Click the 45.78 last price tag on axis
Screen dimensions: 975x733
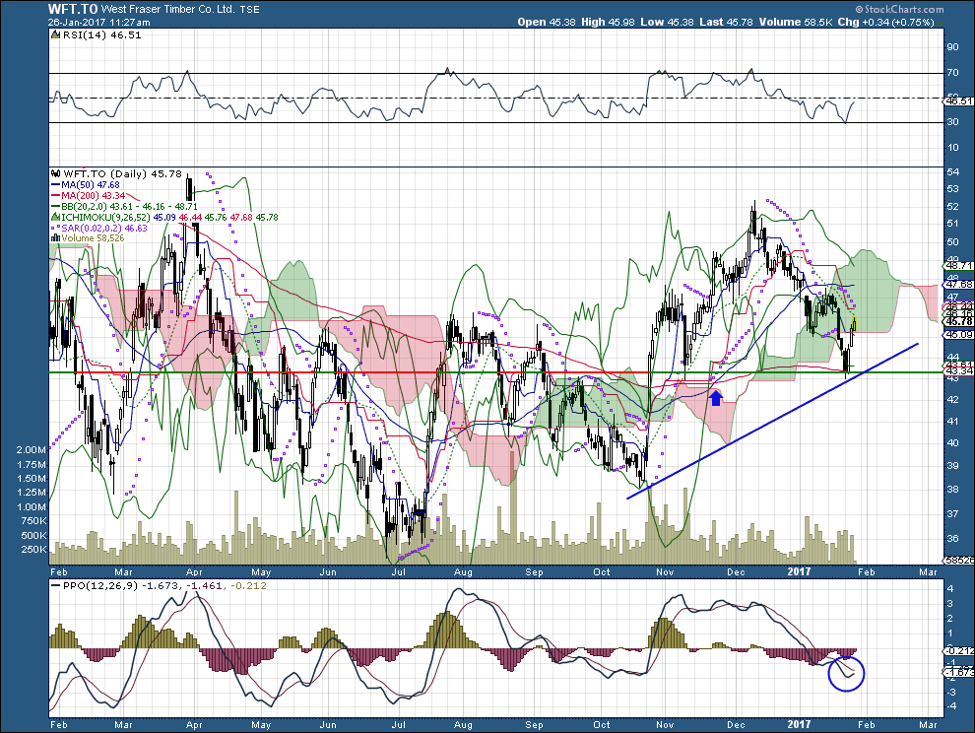958,321
